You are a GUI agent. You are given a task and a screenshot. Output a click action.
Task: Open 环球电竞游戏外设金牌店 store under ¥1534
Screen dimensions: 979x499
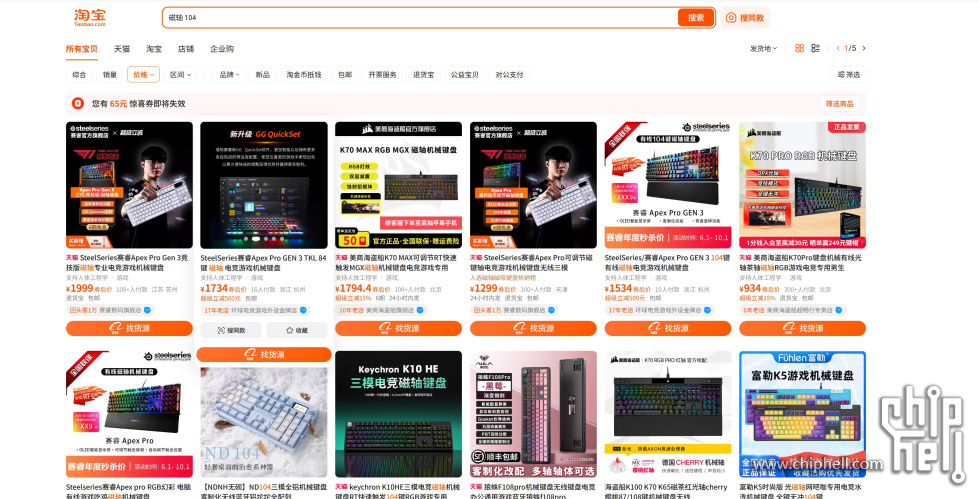(x=666, y=310)
